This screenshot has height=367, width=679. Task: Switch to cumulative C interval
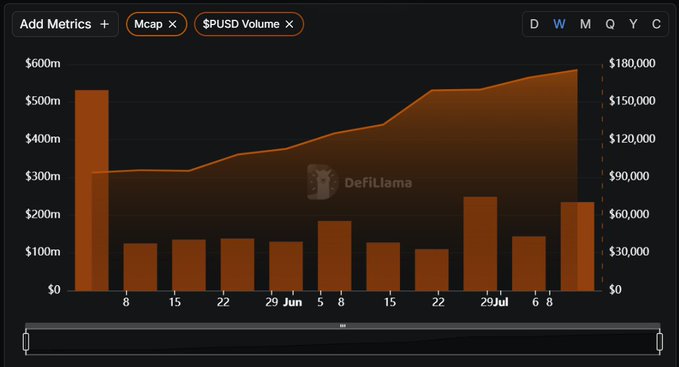click(x=656, y=24)
